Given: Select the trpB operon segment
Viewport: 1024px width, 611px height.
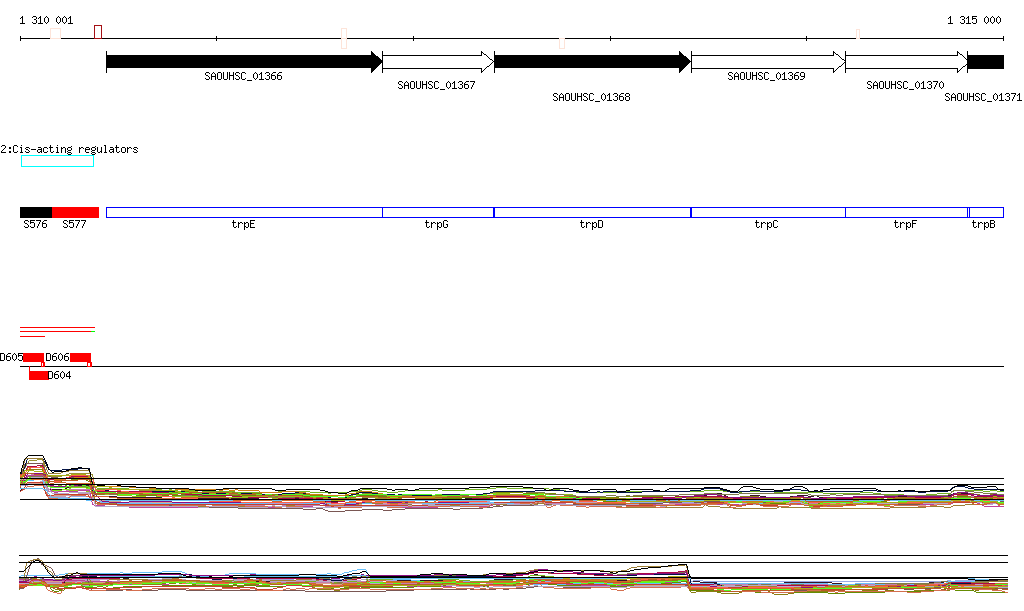Looking at the screenshot, I should 986,212.
